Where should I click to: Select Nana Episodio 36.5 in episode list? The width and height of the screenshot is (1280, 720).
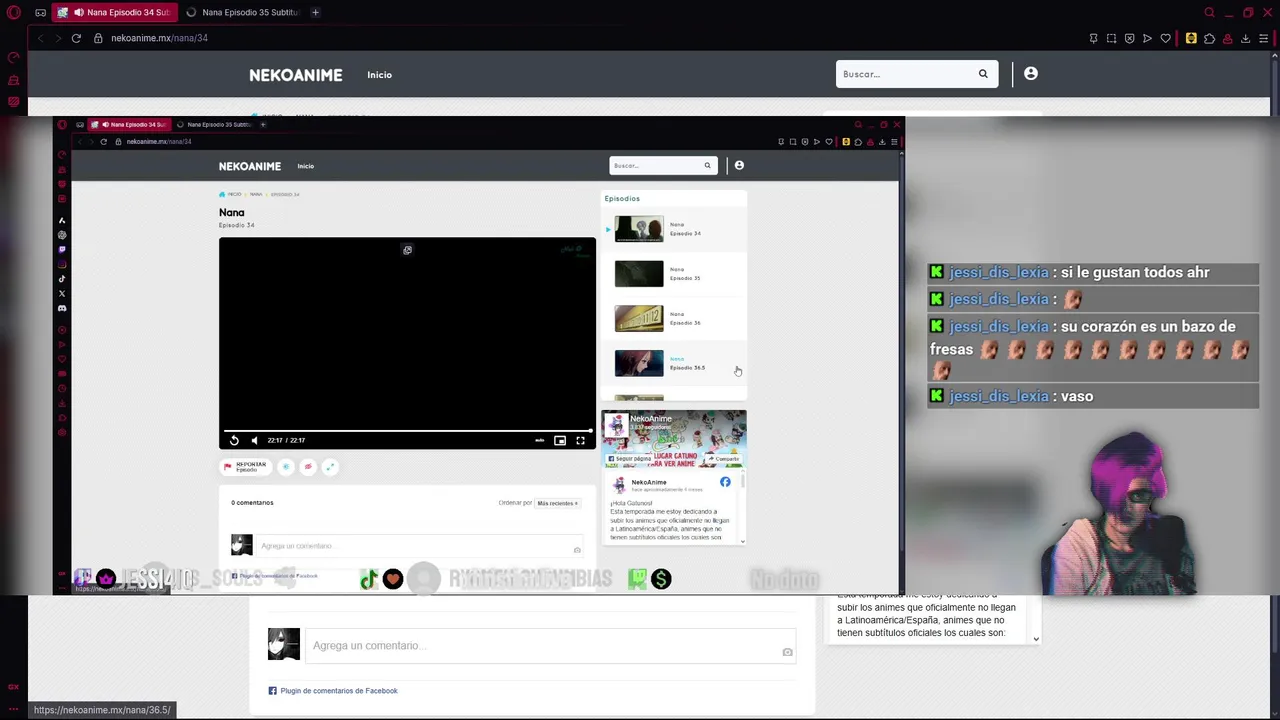tap(674, 363)
